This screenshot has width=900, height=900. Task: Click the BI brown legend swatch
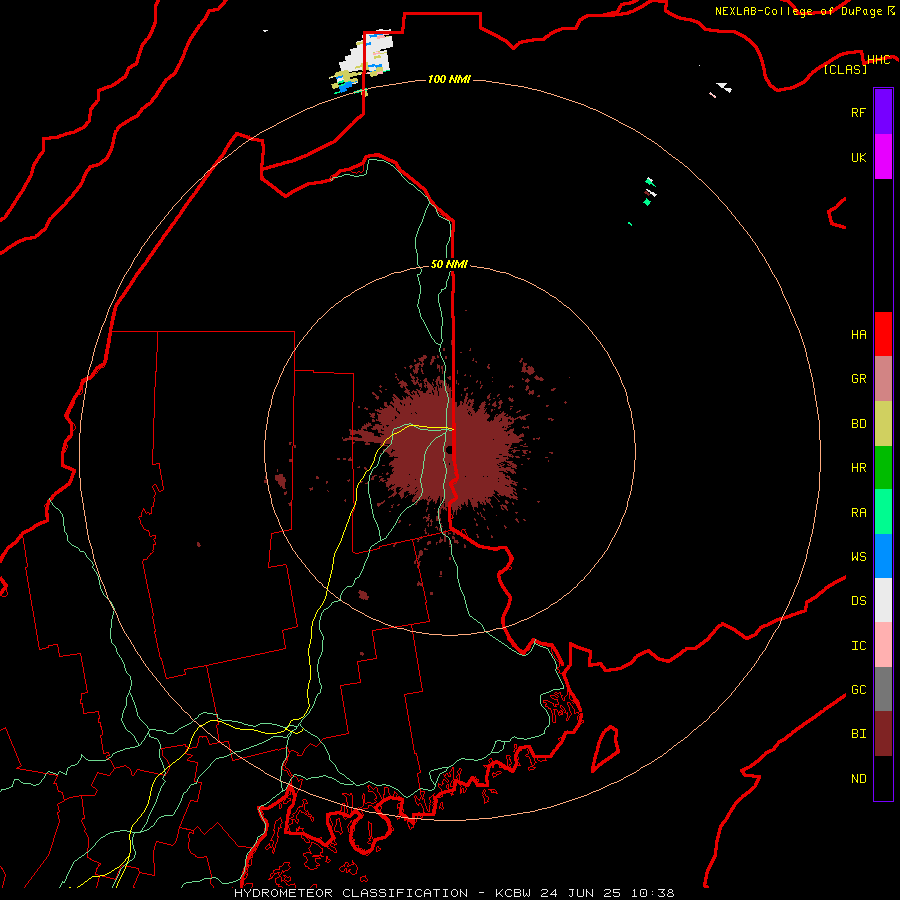[x=883, y=734]
